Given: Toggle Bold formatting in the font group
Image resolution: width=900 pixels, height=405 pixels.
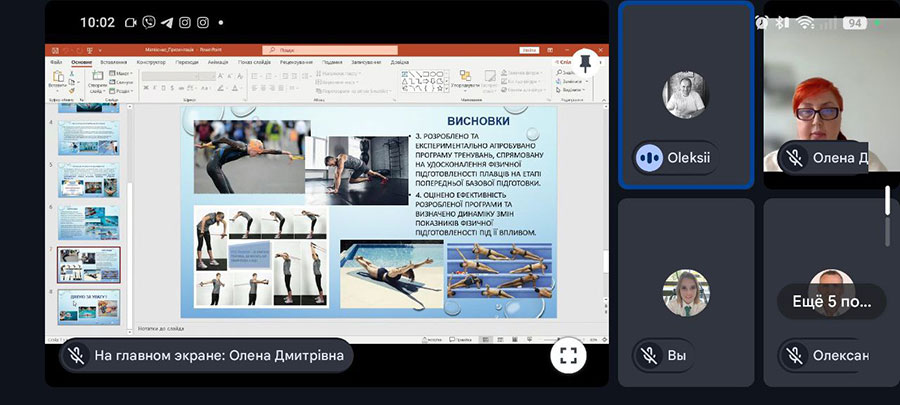Looking at the screenshot, I should [146, 88].
